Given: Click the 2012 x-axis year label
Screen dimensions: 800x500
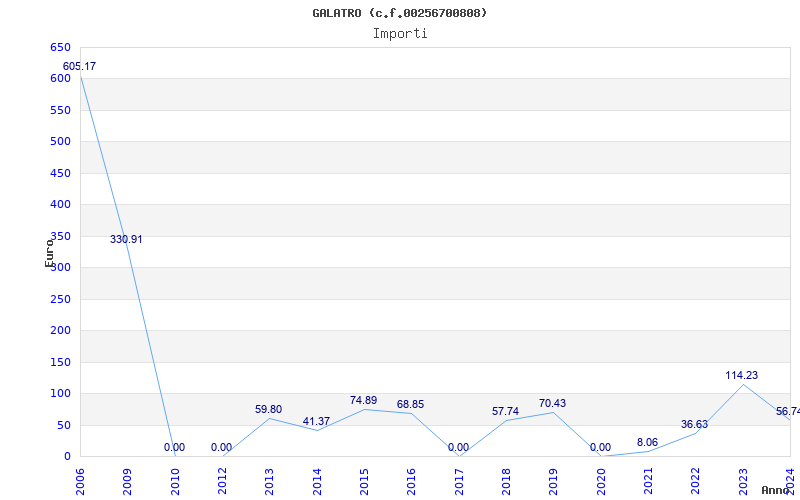Looking at the screenshot, I should click(222, 482).
